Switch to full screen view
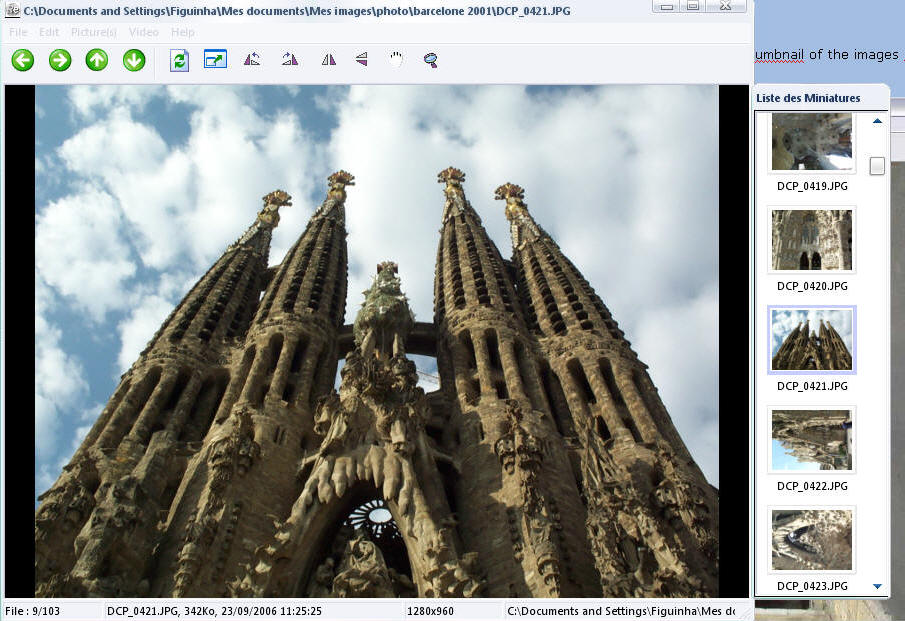Screen dimensions: 905x621 215,59
